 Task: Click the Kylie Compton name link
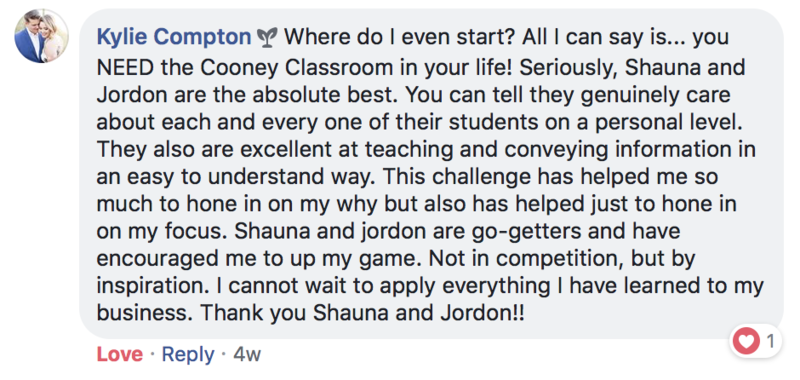tap(174, 37)
